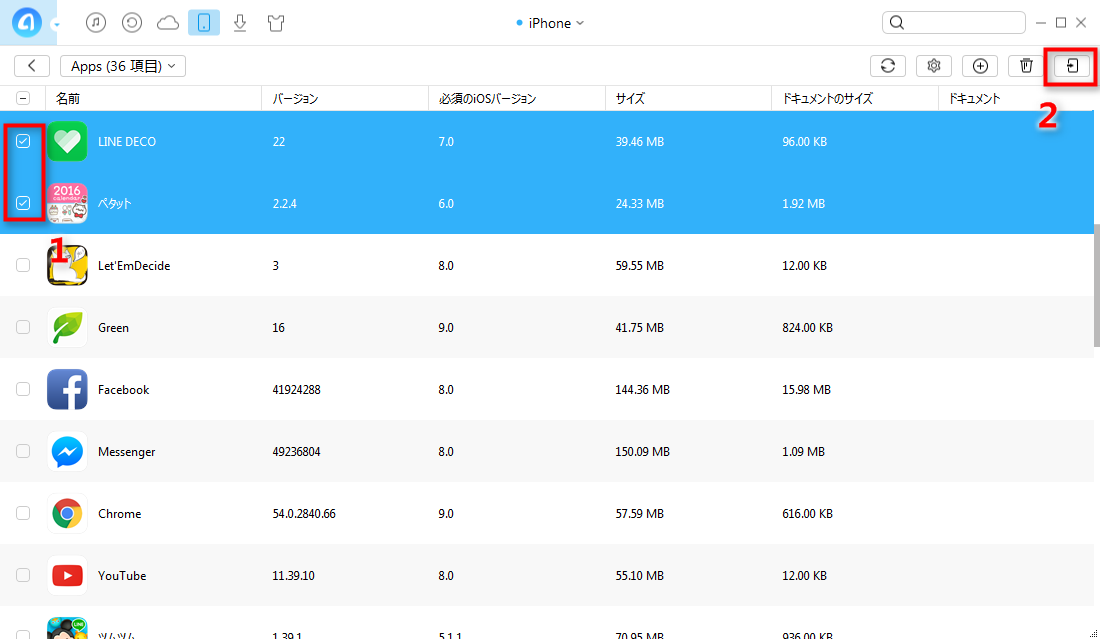The image size is (1100, 640).
Task: Sort by the ドキュメント column header
Action: pos(1015,98)
